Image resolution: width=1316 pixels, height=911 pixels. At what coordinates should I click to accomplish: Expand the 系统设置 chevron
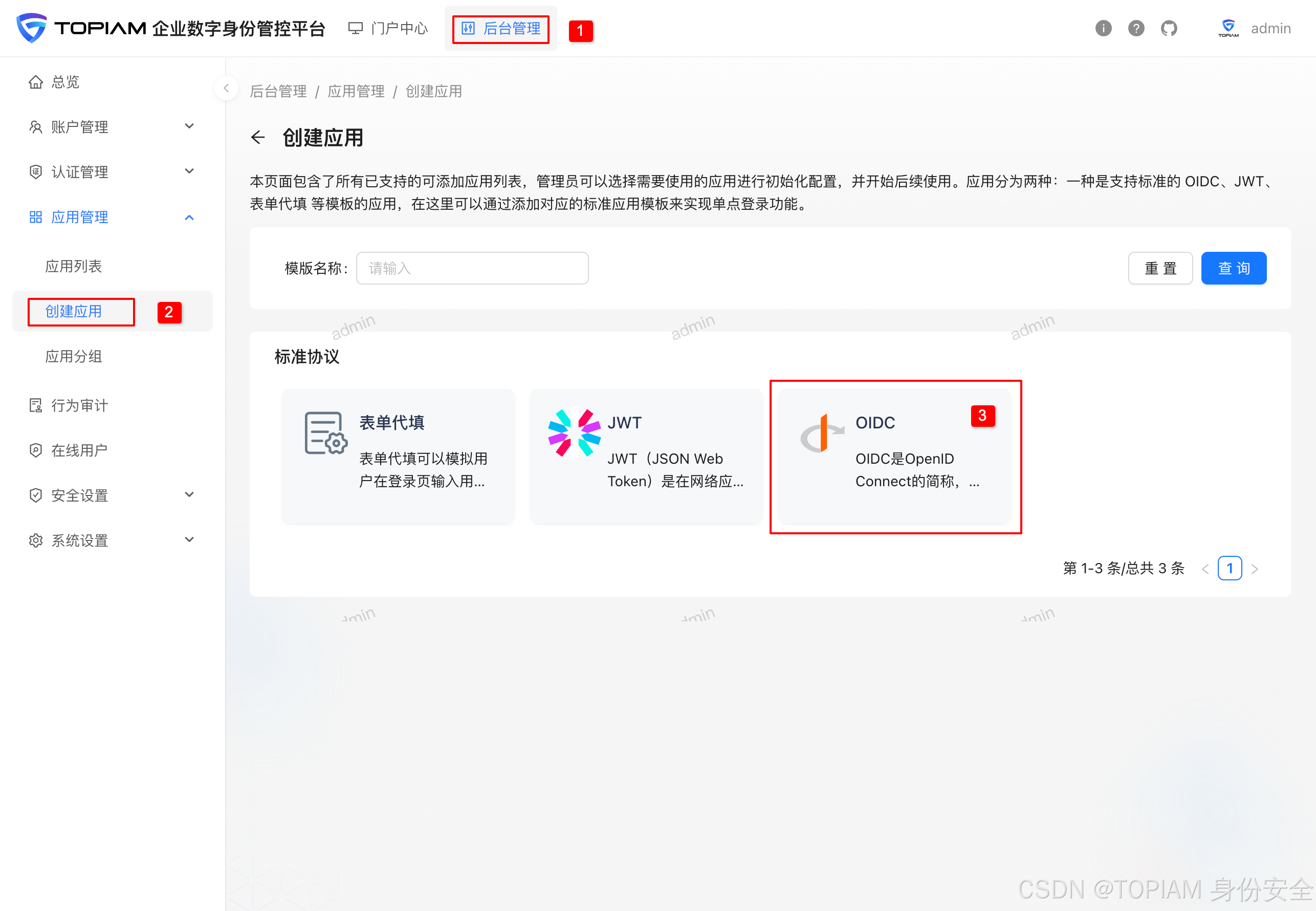[189, 539]
